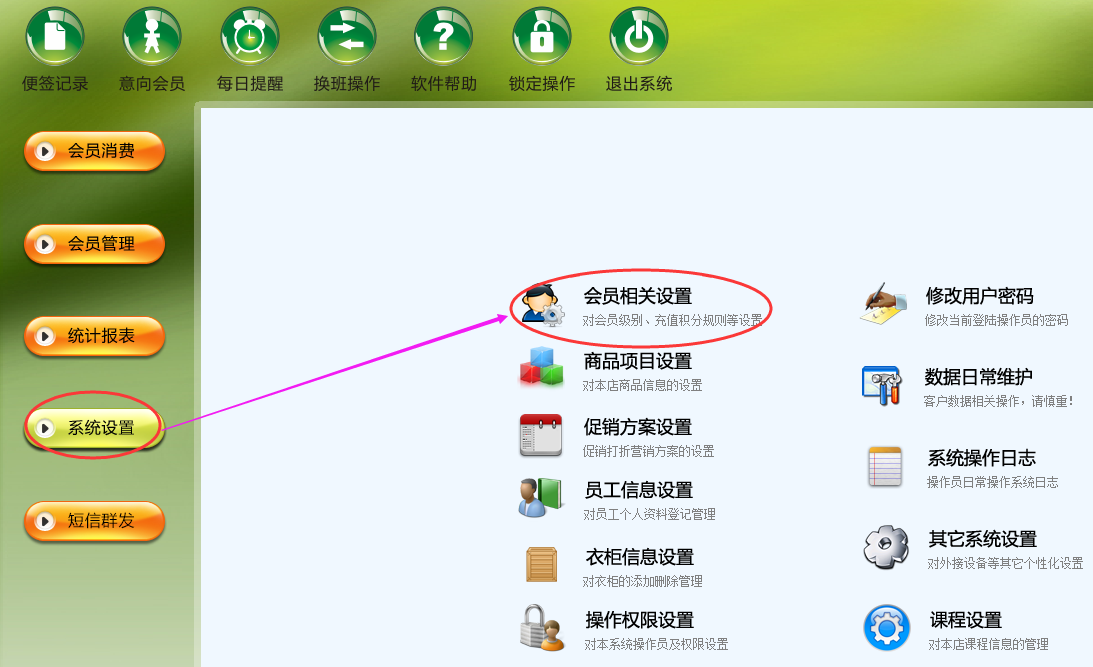Click the 促销方案设置 calendar icon
The image size is (1093, 667).
(541, 436)
